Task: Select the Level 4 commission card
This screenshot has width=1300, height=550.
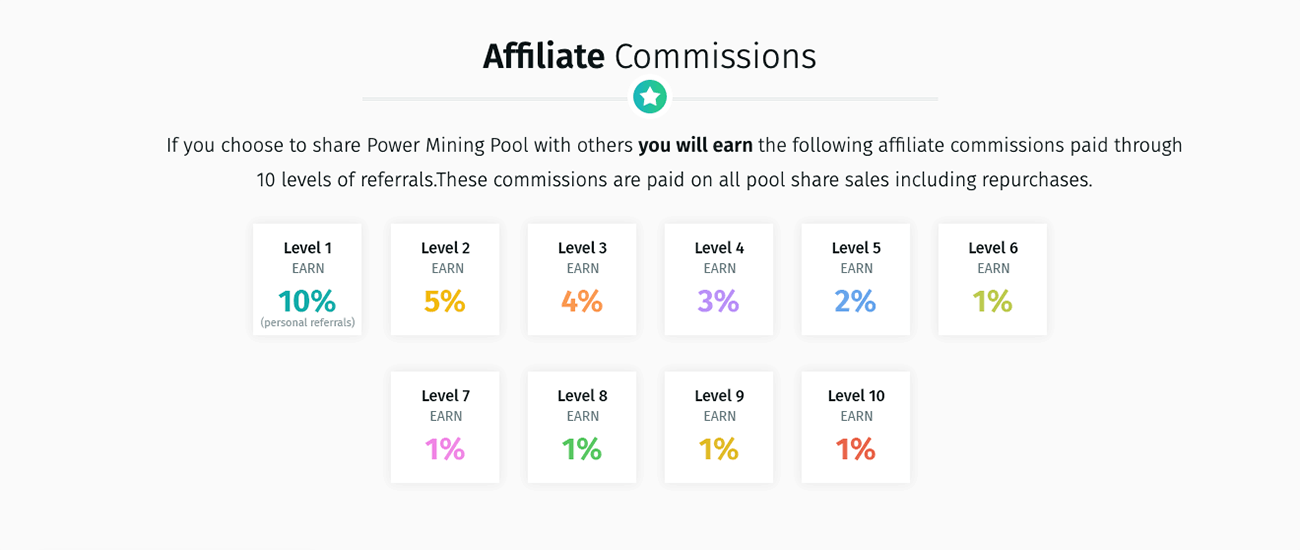Action: pyautogui.click(x=719, y=279)
